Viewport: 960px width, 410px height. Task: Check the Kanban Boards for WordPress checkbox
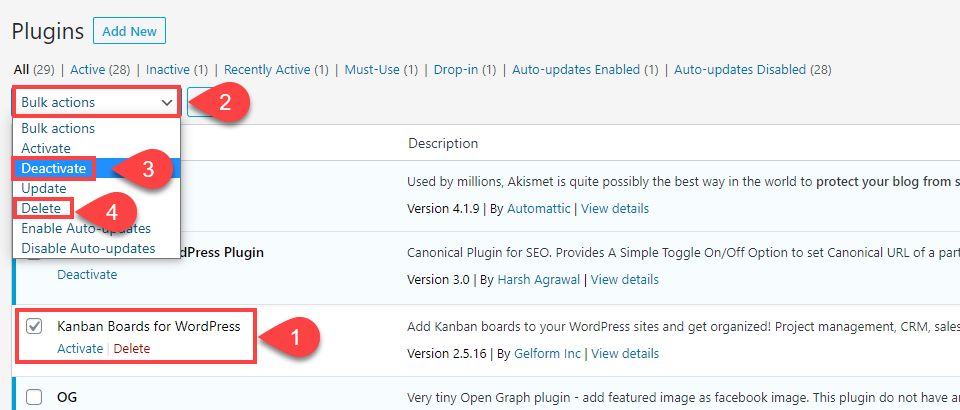(34, 327)
